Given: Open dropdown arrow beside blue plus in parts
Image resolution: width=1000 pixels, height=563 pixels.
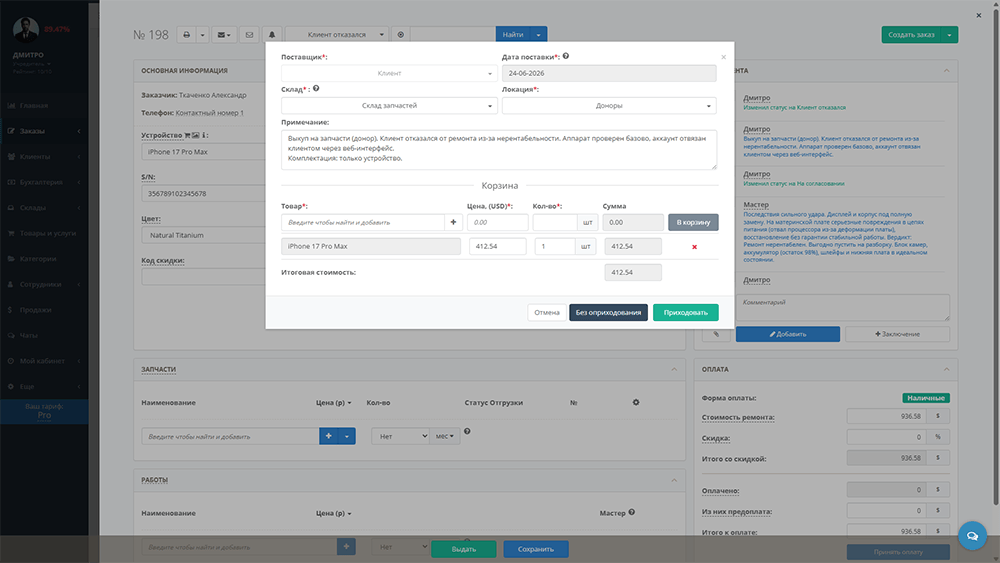Looking at the screenshot, I should pyautogui.click(x=347, y=436).
